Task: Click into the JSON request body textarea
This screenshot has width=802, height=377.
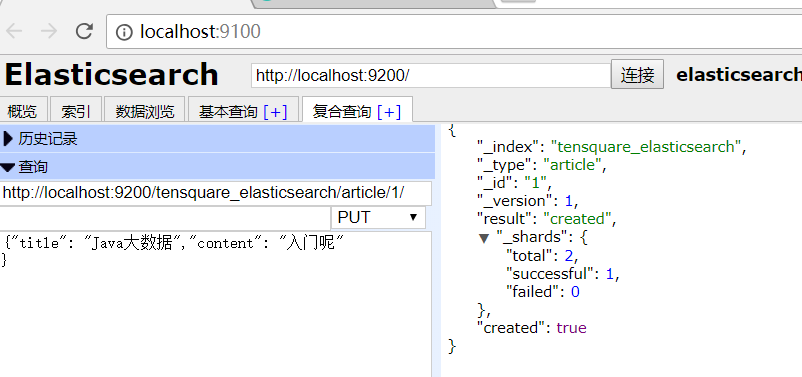Action: coord(215,304)
